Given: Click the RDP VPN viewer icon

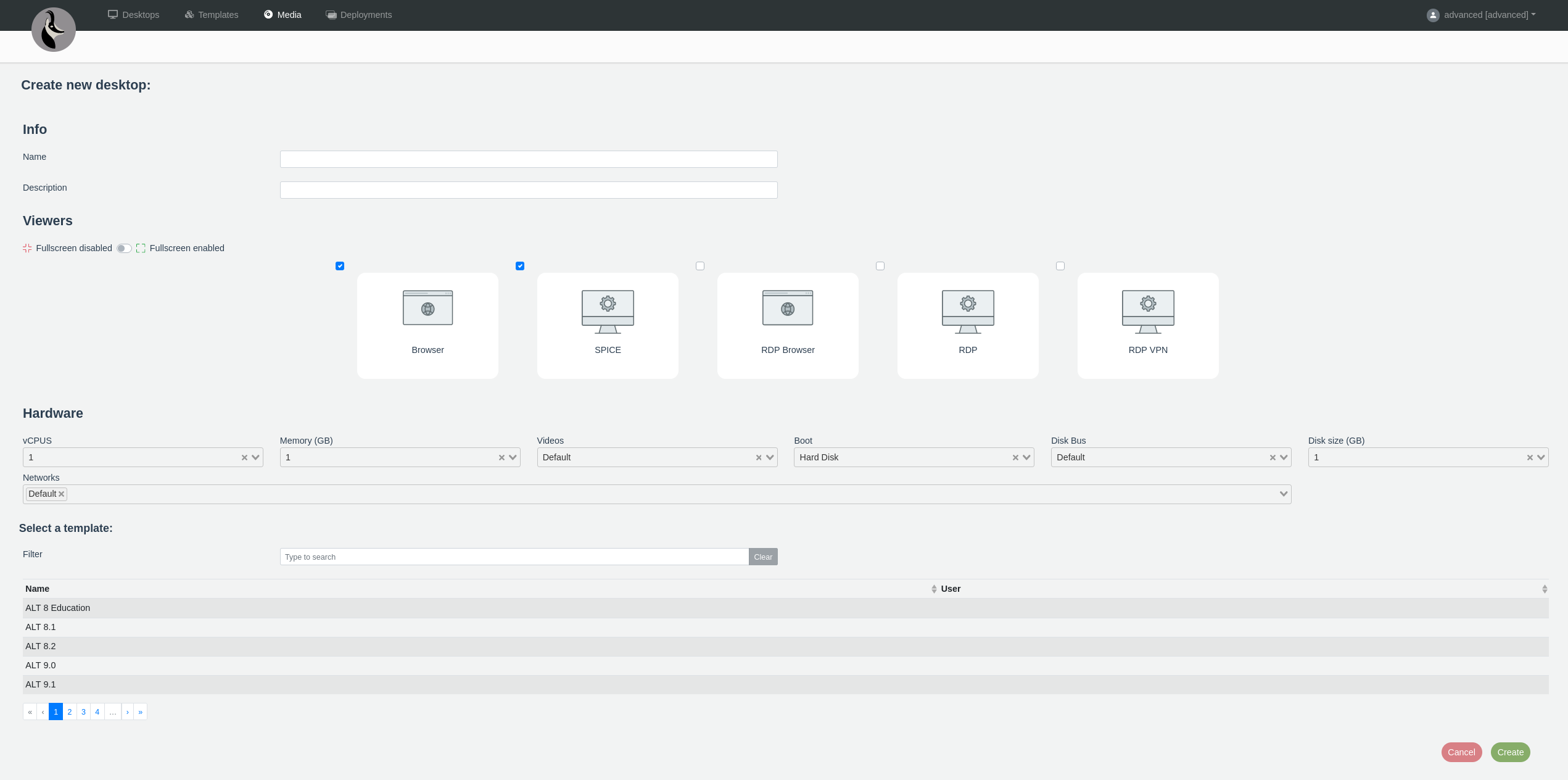Looking at the screenshot, I should click(x=1148, y=311).
